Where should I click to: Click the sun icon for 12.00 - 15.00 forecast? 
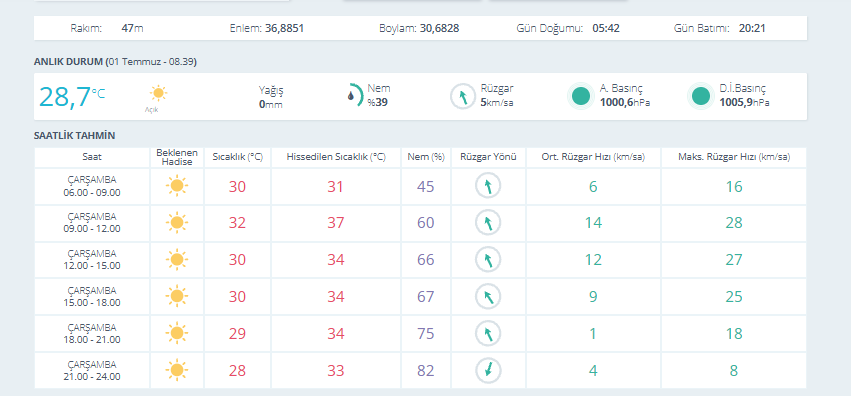[x=177, y=260]
